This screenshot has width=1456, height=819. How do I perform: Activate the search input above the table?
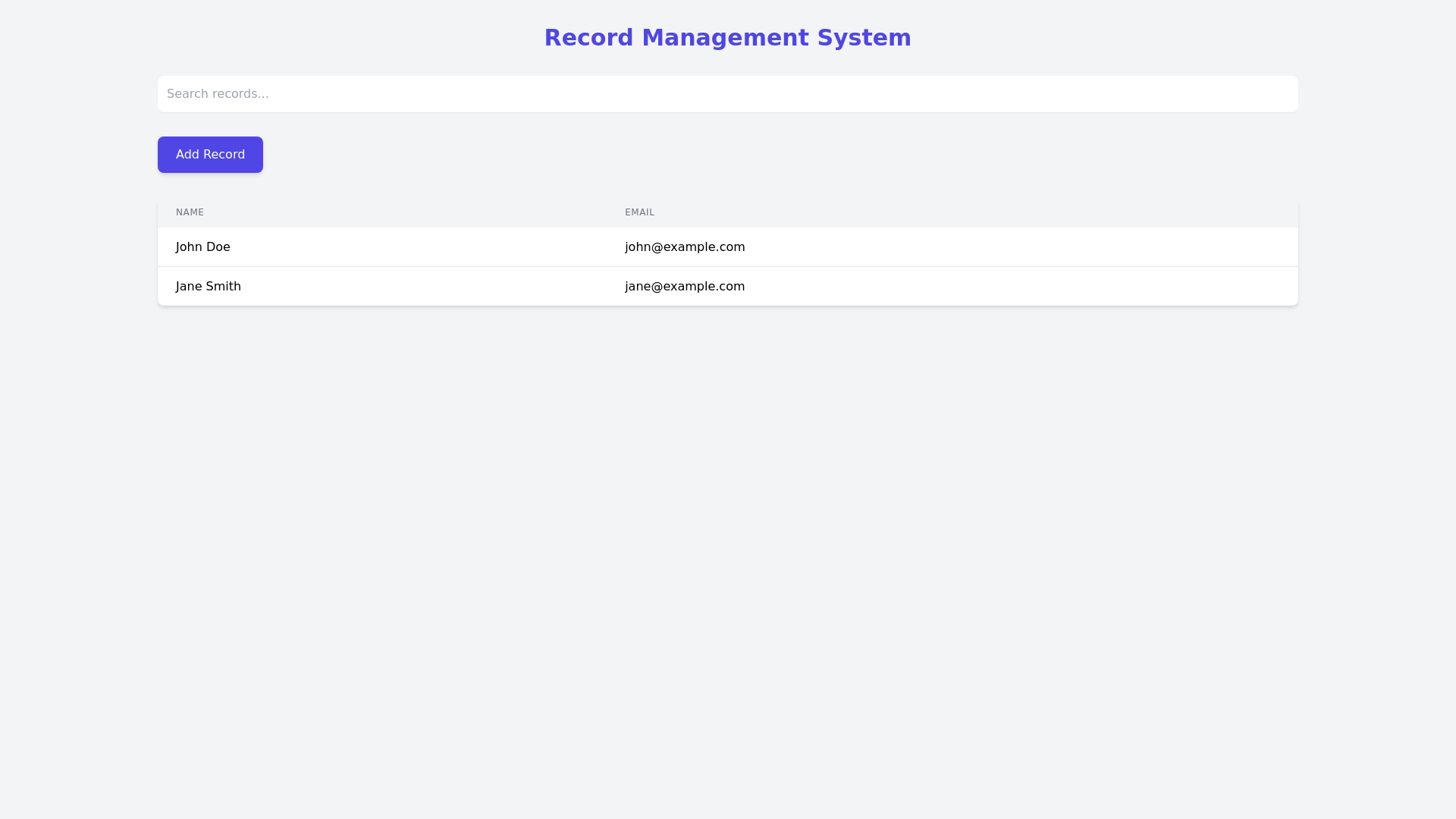pos(728,93)
